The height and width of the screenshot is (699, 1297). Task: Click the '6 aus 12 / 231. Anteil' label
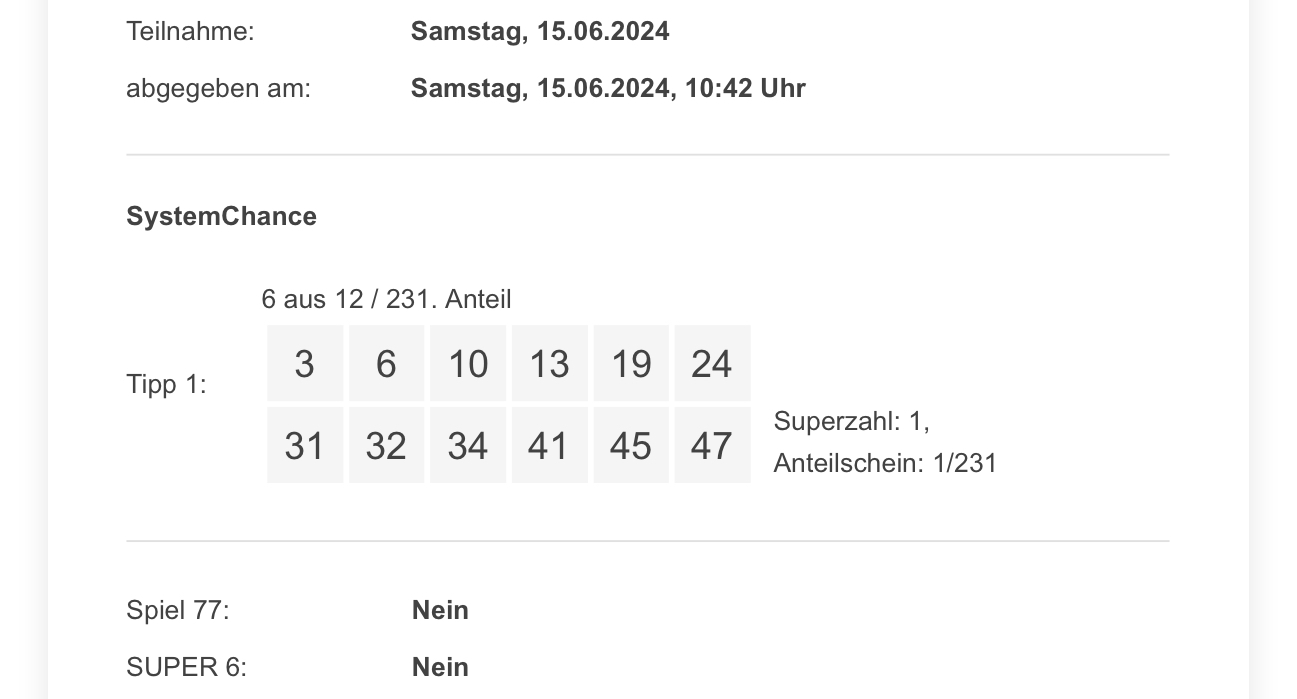click(x=386, y=299)
